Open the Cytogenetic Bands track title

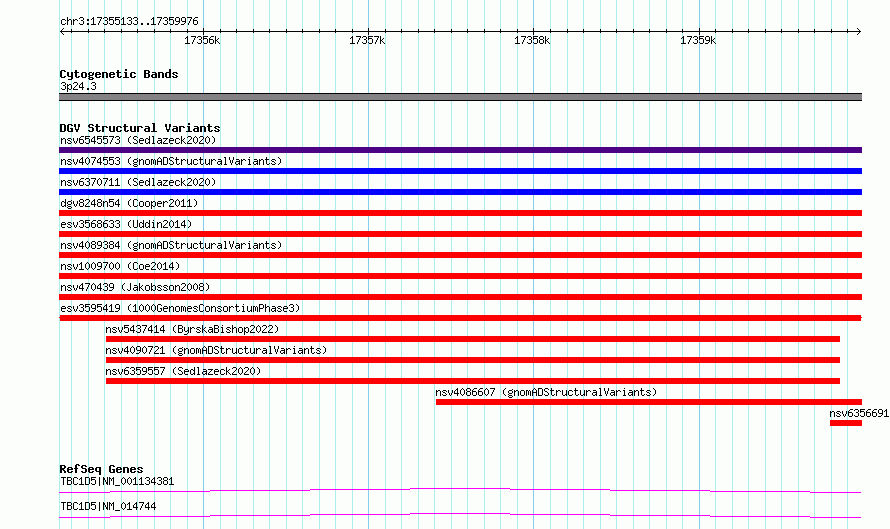tap(119, 74)
